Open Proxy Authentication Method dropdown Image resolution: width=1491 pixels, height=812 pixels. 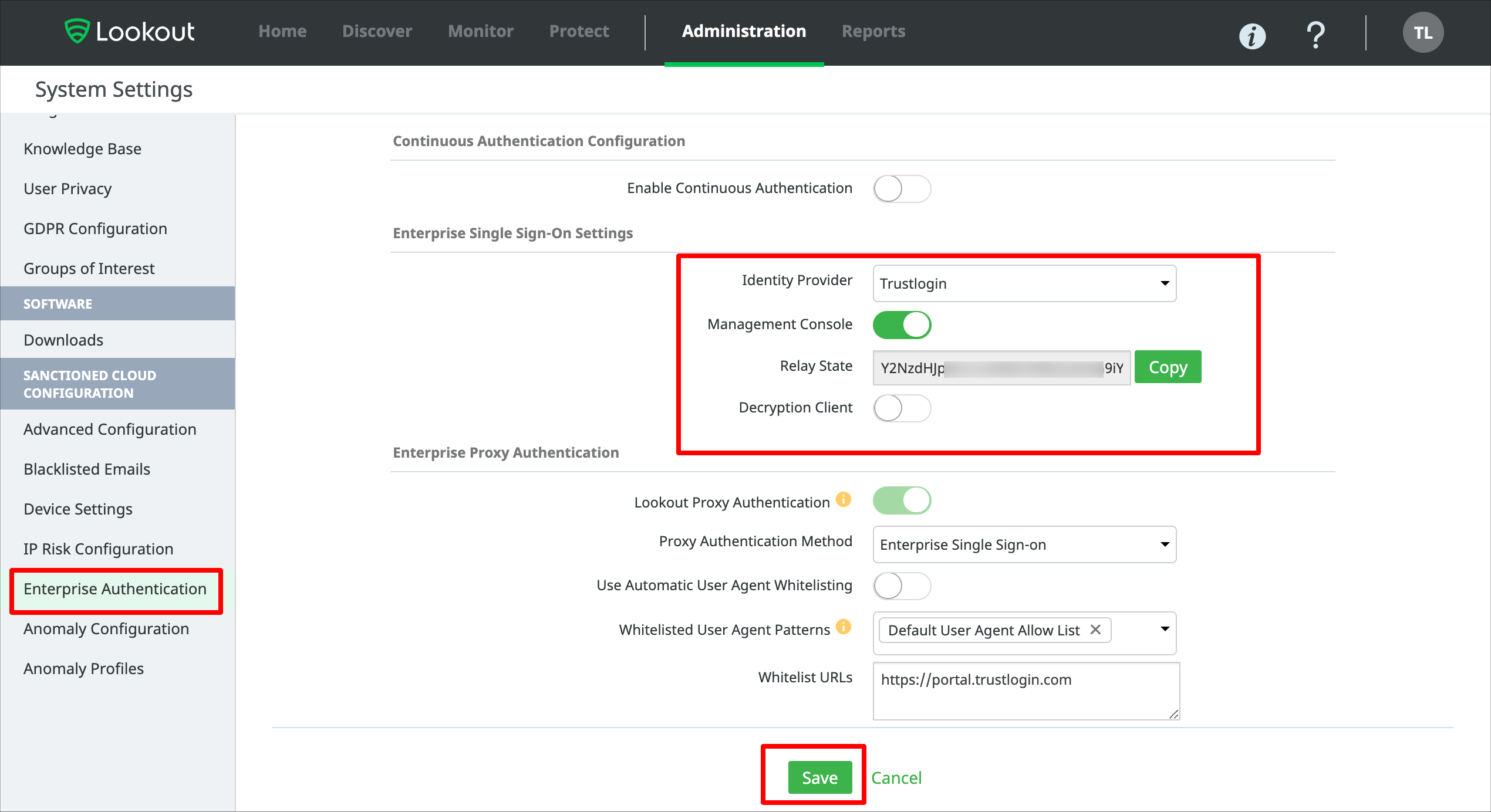tap(1024, 544)
